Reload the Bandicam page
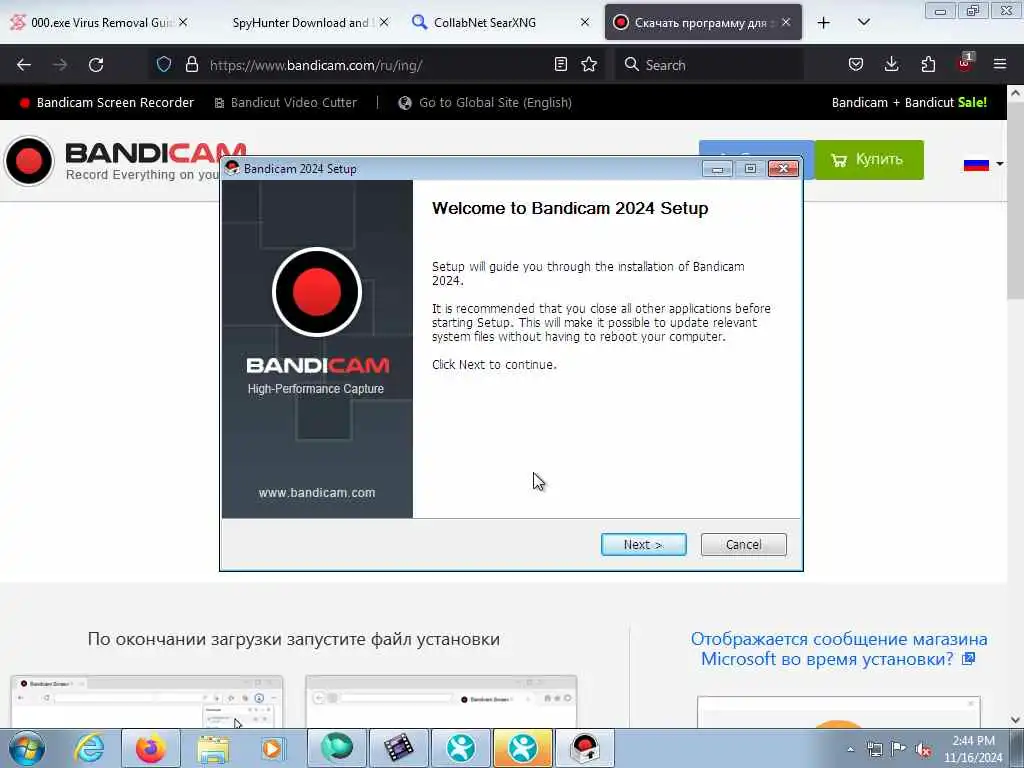 96,65
